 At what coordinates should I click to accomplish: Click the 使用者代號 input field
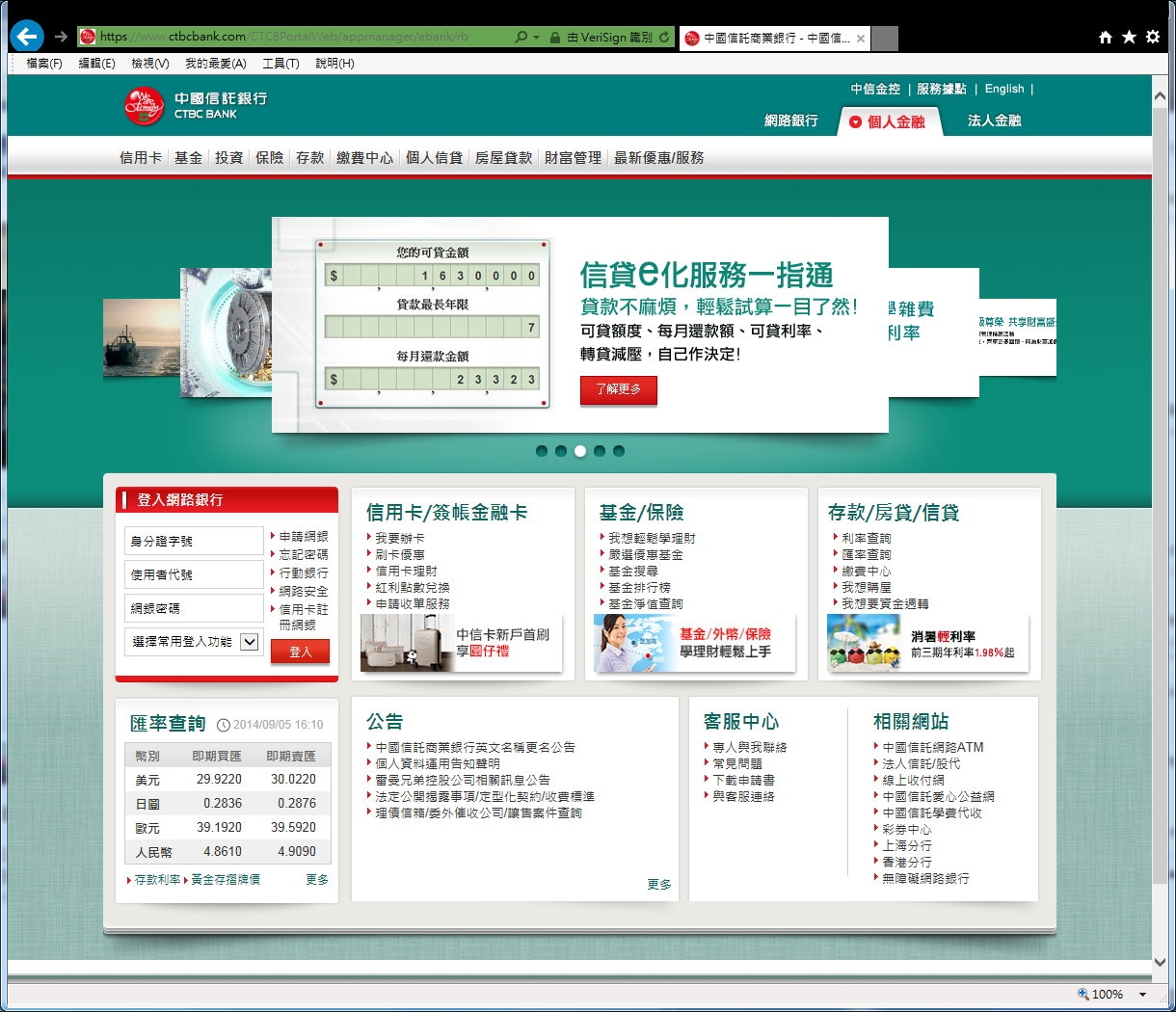194,574
